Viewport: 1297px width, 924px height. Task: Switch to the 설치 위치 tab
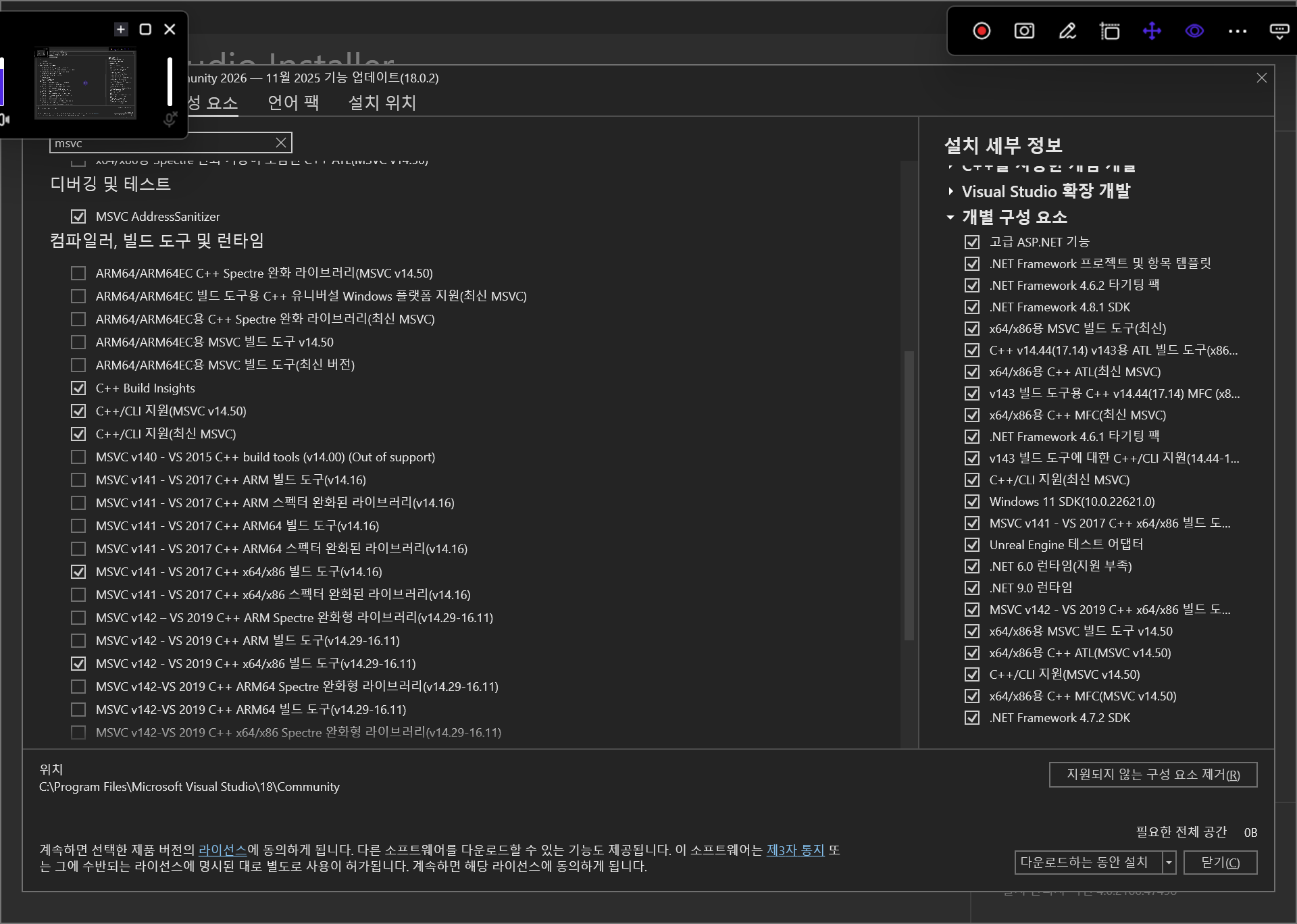[382, 103]
